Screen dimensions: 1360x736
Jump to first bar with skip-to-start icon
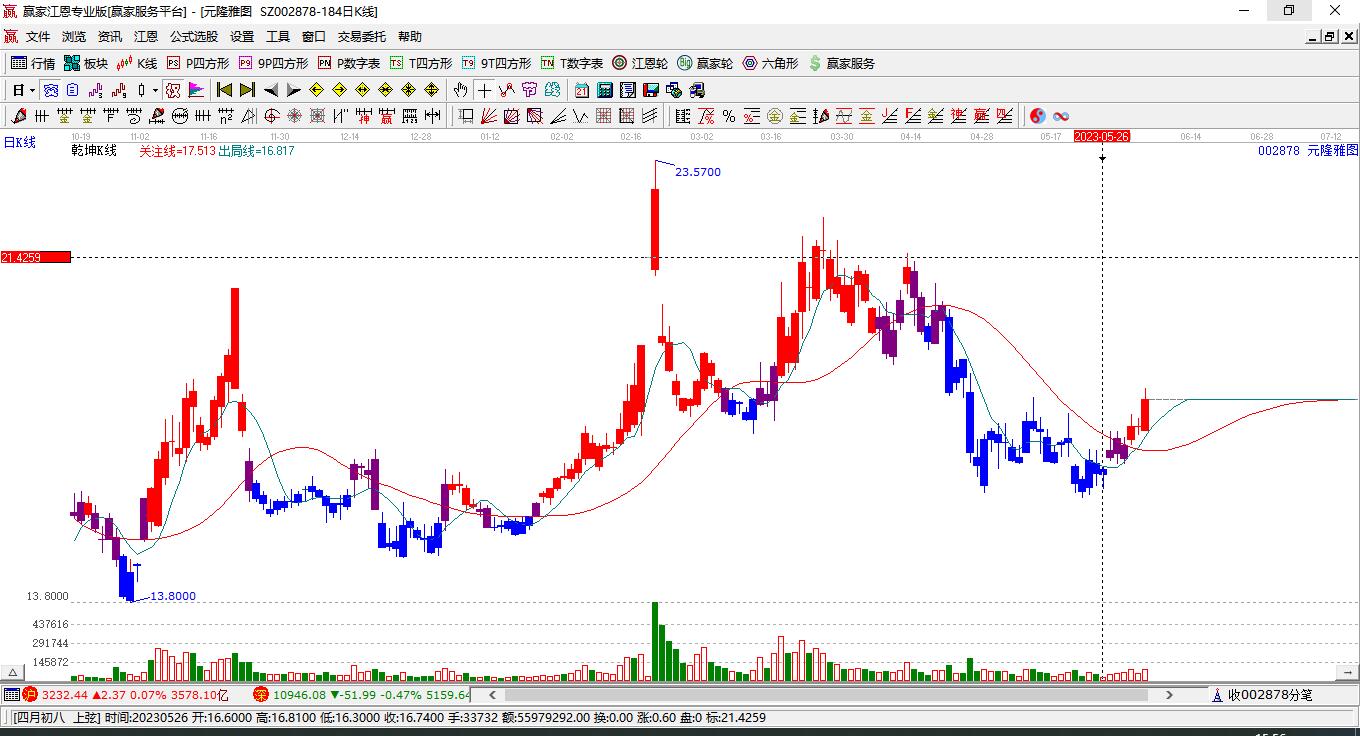pyautogui.click(x=225, y=90)
